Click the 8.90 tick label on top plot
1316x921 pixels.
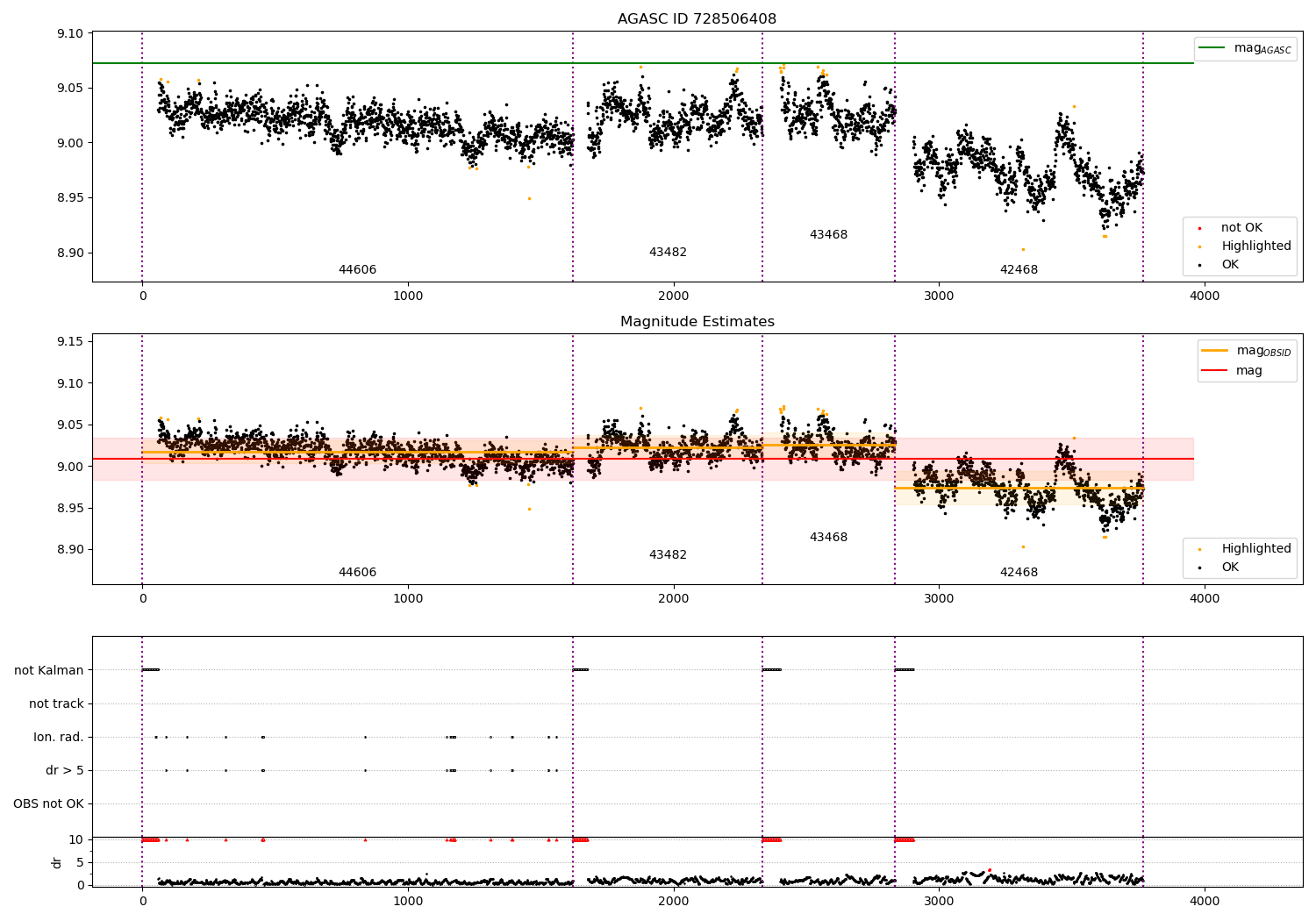pyautogui.click(x=68, y=253)
